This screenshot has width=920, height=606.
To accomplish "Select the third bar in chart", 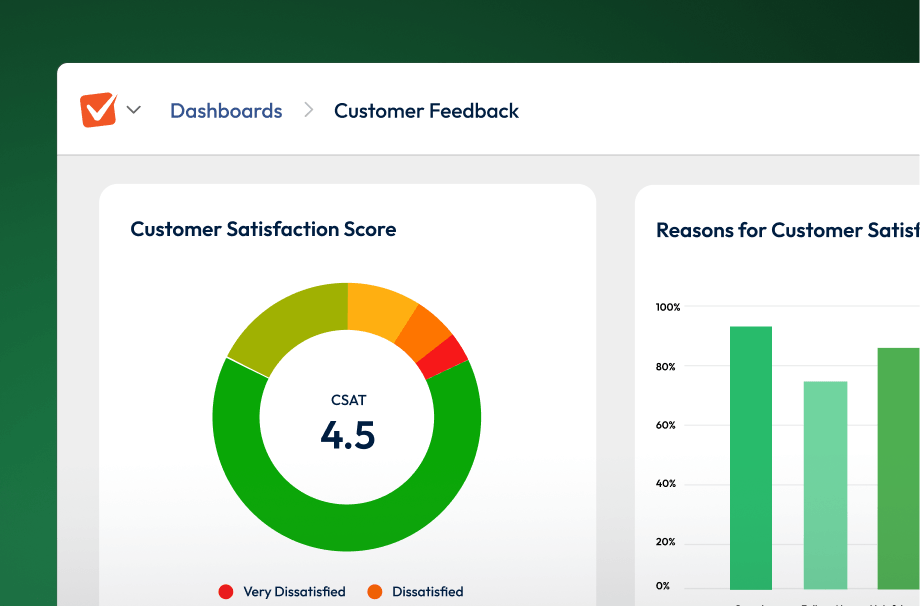I will point(898,468).
